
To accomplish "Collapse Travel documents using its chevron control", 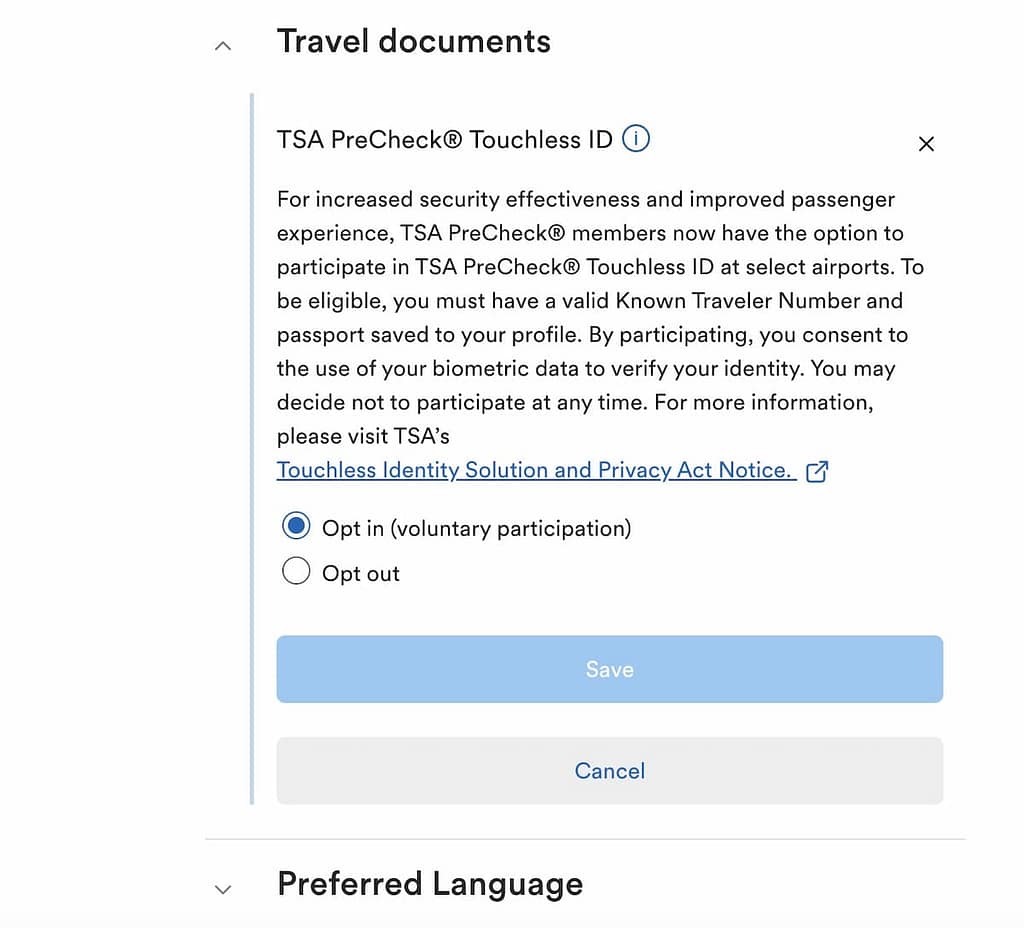I will (x=222, y=46).
